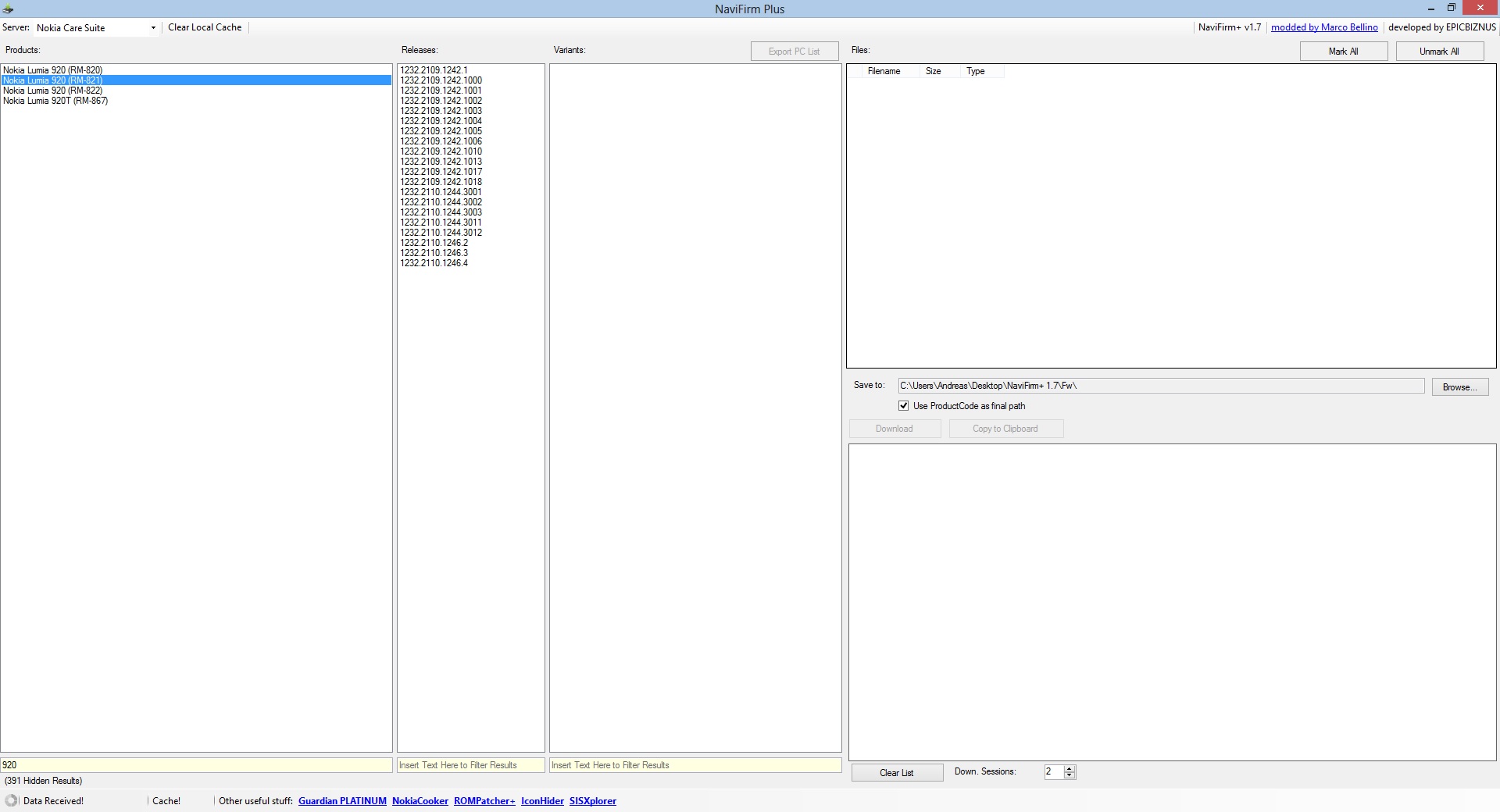Increase Down. Sessions with up arrow
Screen dimensions: 1500x812
click(1070, 768)
